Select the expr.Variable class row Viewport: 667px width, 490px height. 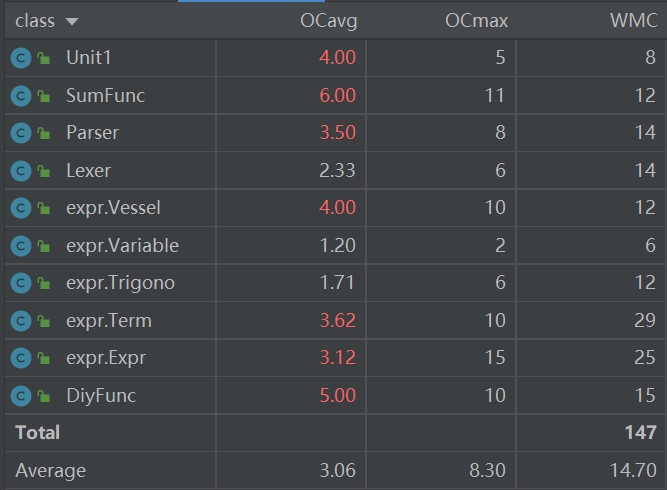[334, 245]
